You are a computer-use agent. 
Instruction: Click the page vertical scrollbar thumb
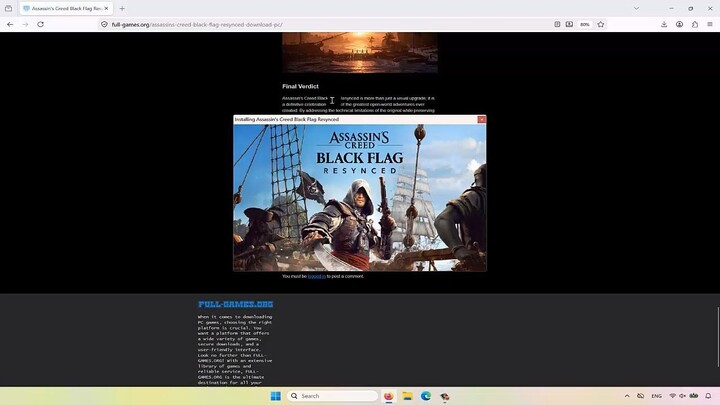(x=718, y=337)
